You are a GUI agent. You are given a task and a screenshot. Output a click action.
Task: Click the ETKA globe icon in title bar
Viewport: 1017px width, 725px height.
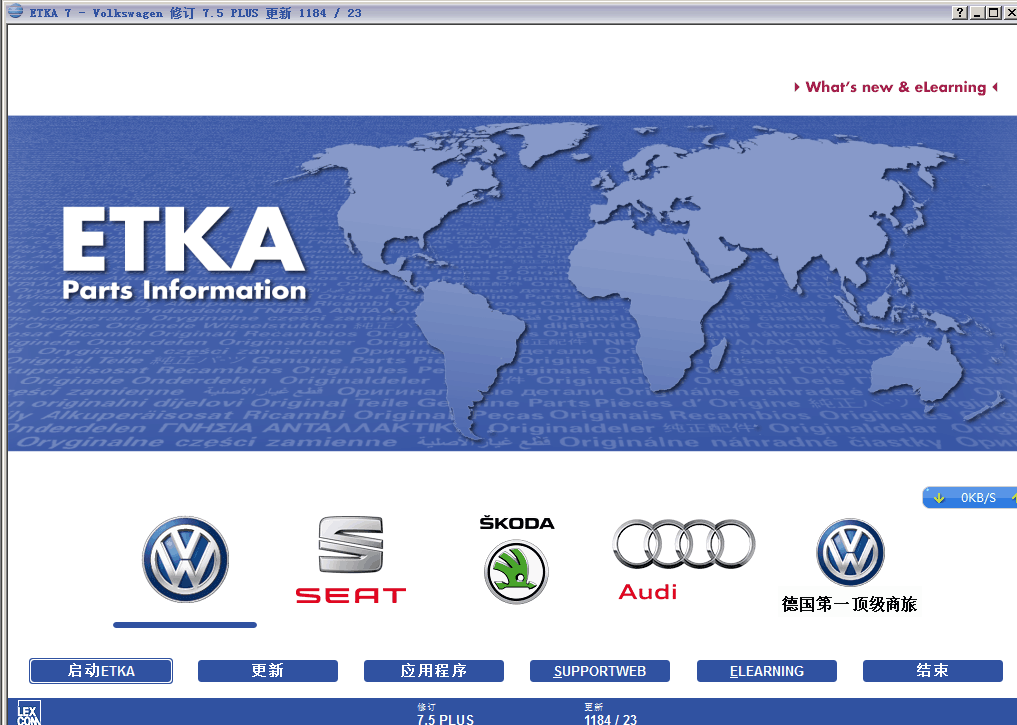(x=16, y=12)
